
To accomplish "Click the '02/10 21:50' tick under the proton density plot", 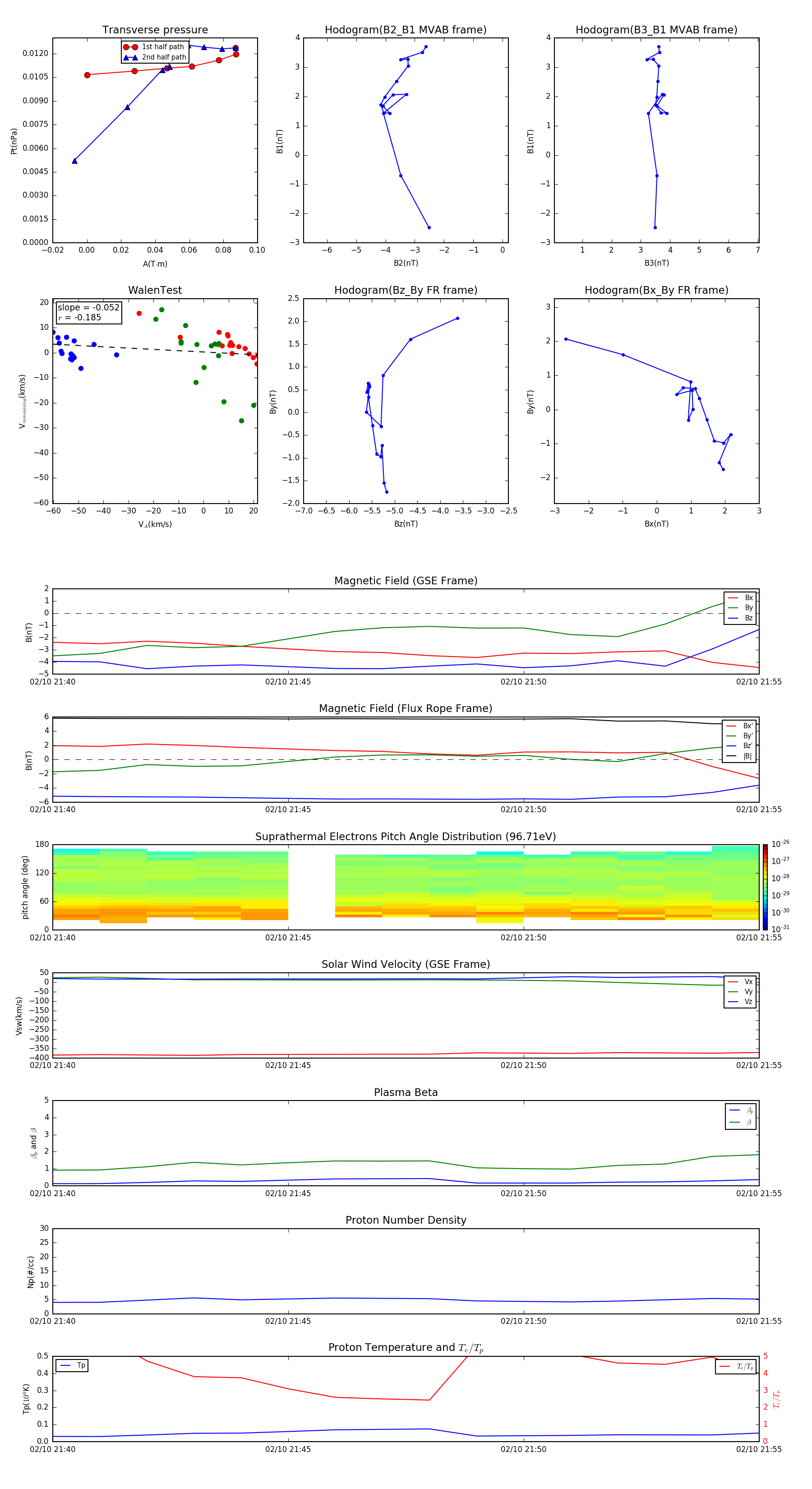I will pos(524,1321).
